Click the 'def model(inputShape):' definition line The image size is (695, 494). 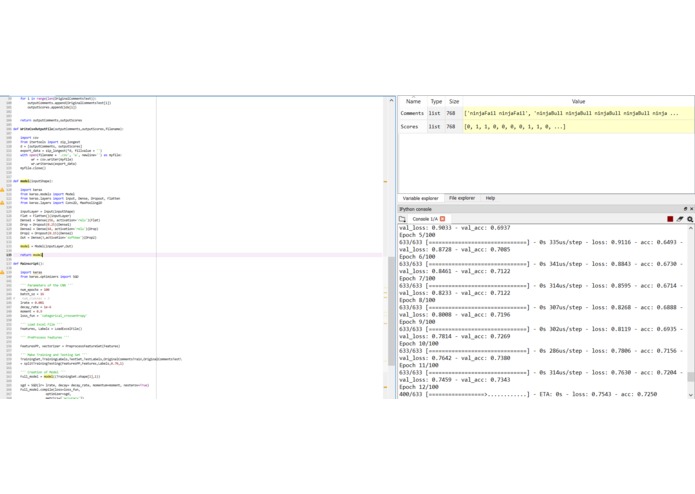tap(33, 181)
